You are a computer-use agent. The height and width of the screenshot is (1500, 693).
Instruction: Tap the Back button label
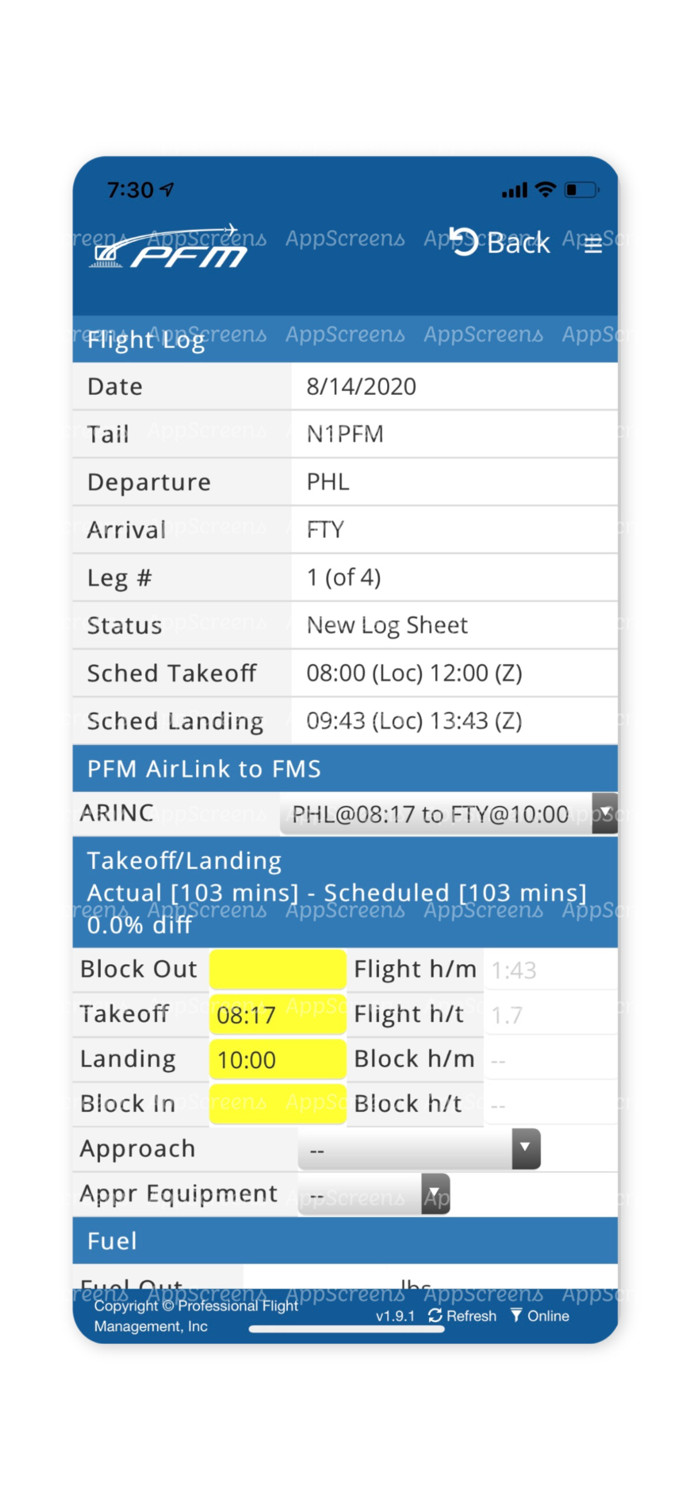point(518,243)
